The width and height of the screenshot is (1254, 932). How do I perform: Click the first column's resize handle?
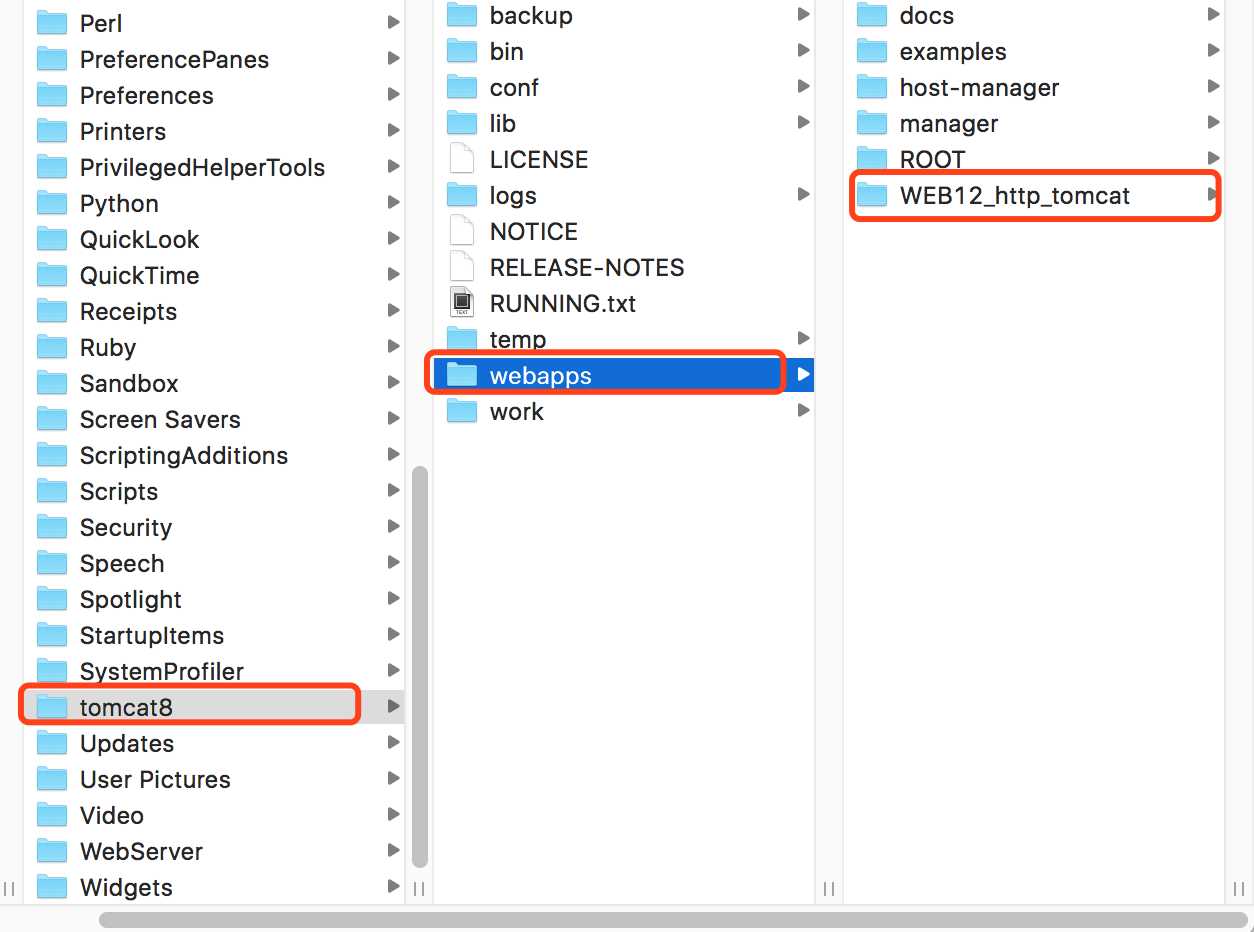[9, 888]
